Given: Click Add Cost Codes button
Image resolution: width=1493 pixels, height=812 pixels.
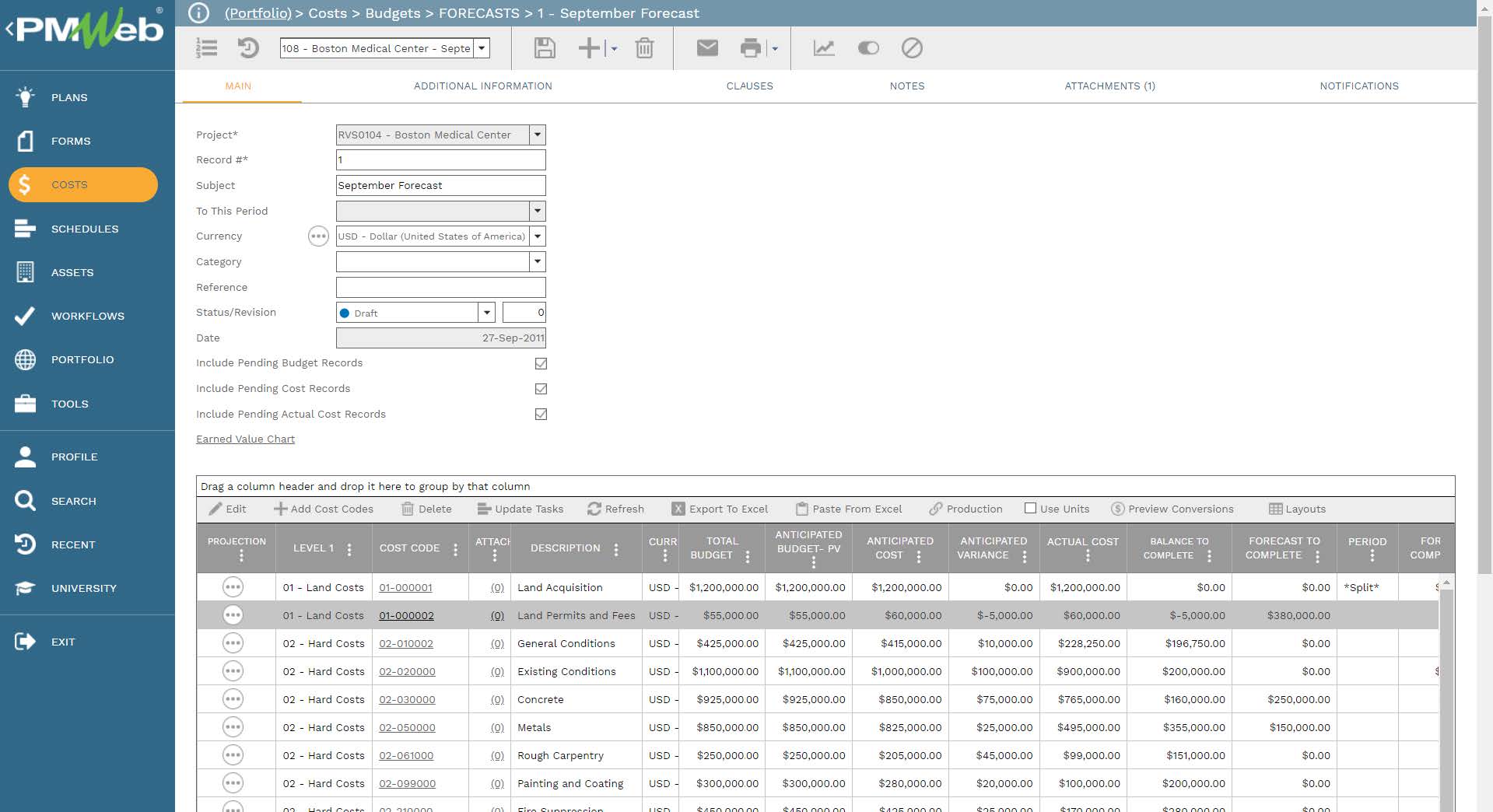Looking at the screenshot, I should click(x=324, y=509).
